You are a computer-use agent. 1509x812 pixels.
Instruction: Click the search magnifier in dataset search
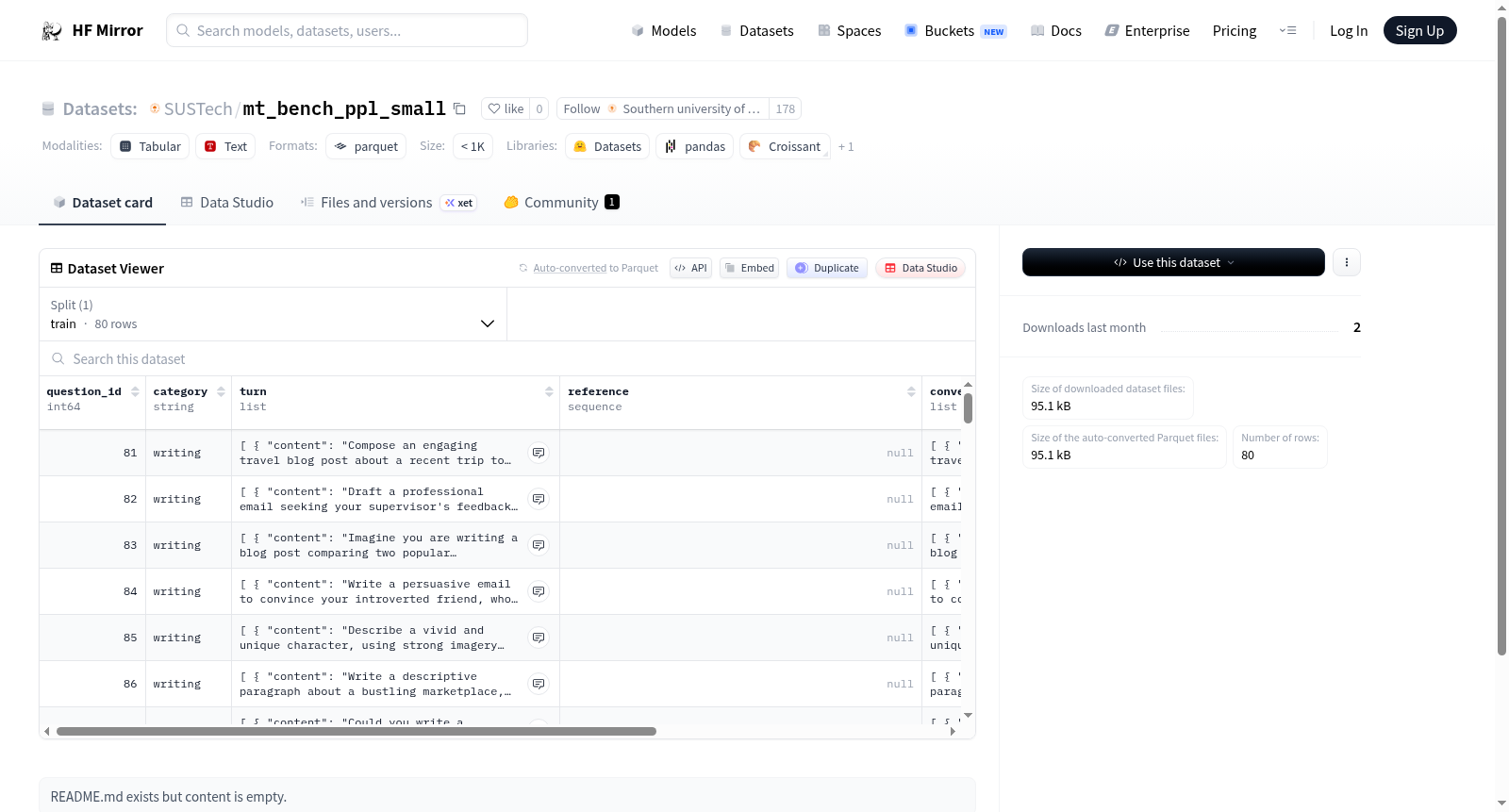58,358
